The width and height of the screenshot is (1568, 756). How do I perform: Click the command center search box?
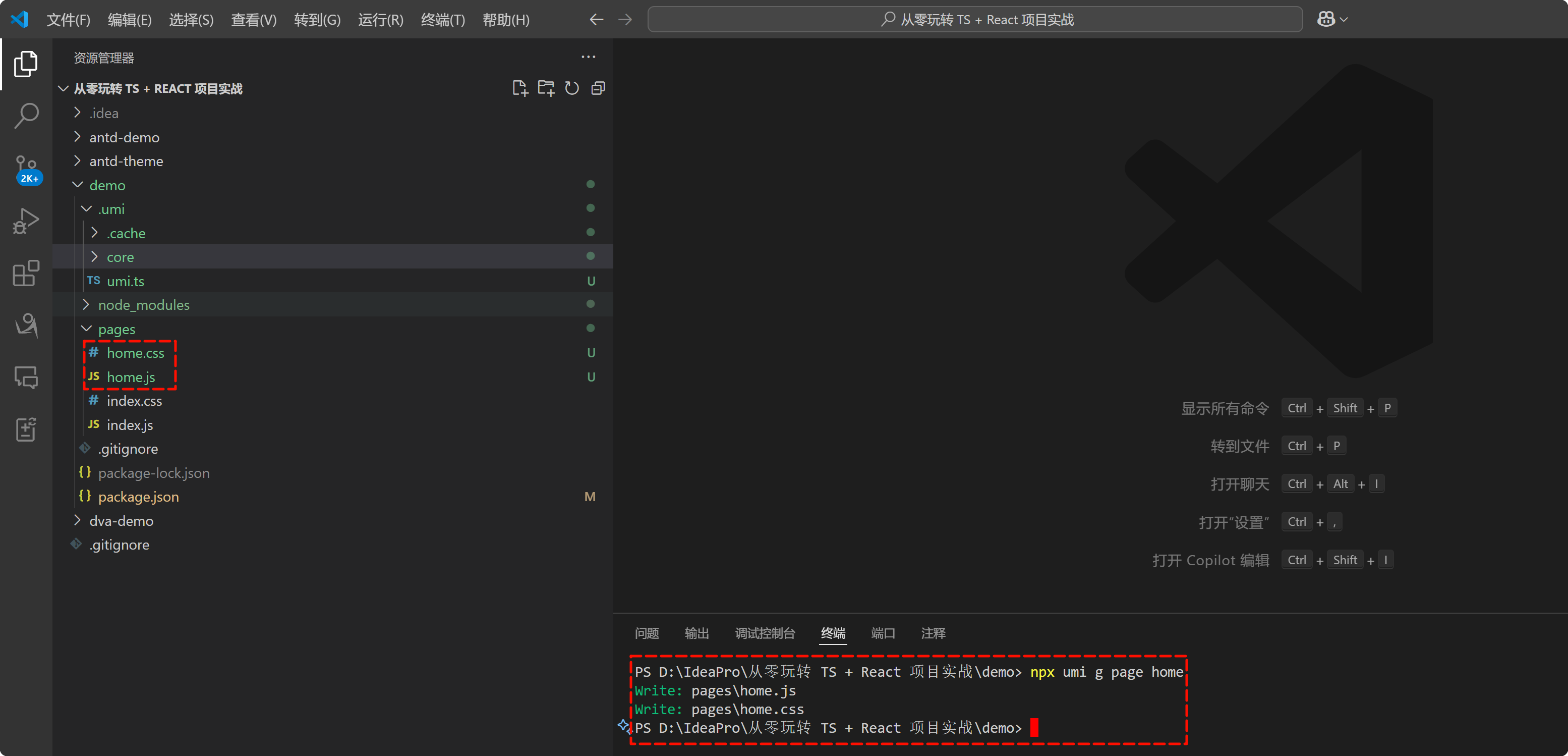[x=975, y=20]
